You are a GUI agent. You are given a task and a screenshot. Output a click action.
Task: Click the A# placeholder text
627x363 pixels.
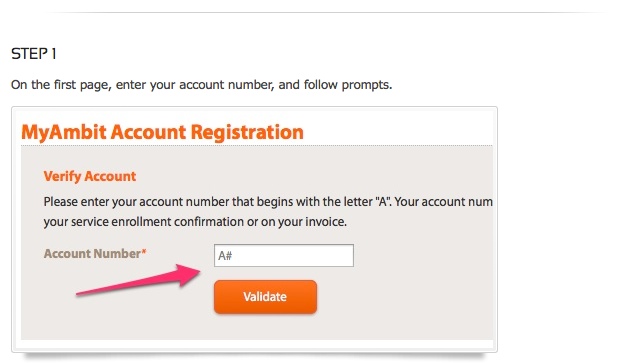(225, 256)
